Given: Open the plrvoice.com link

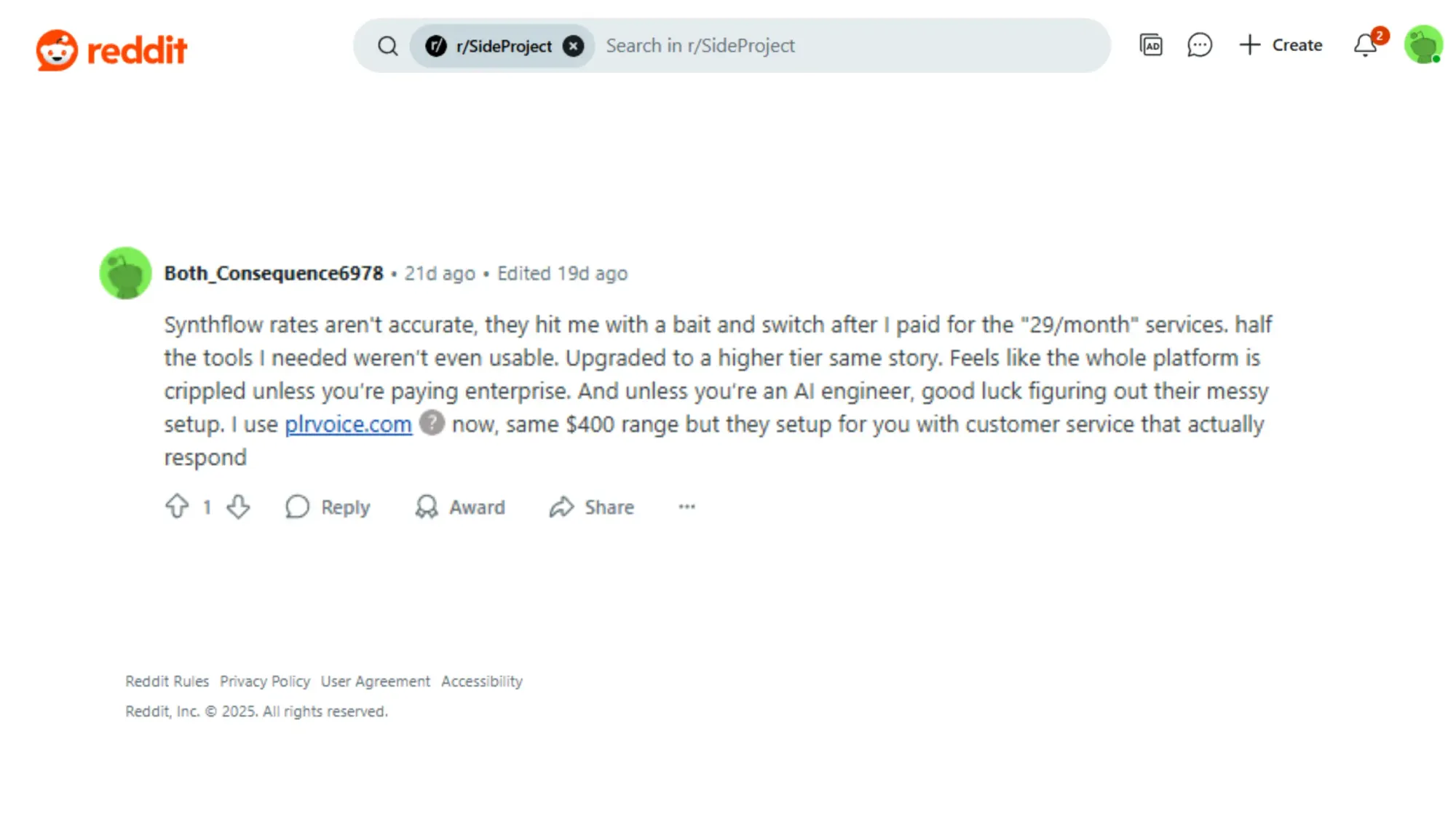Looking at the screenshot, I should pos(347,424).
